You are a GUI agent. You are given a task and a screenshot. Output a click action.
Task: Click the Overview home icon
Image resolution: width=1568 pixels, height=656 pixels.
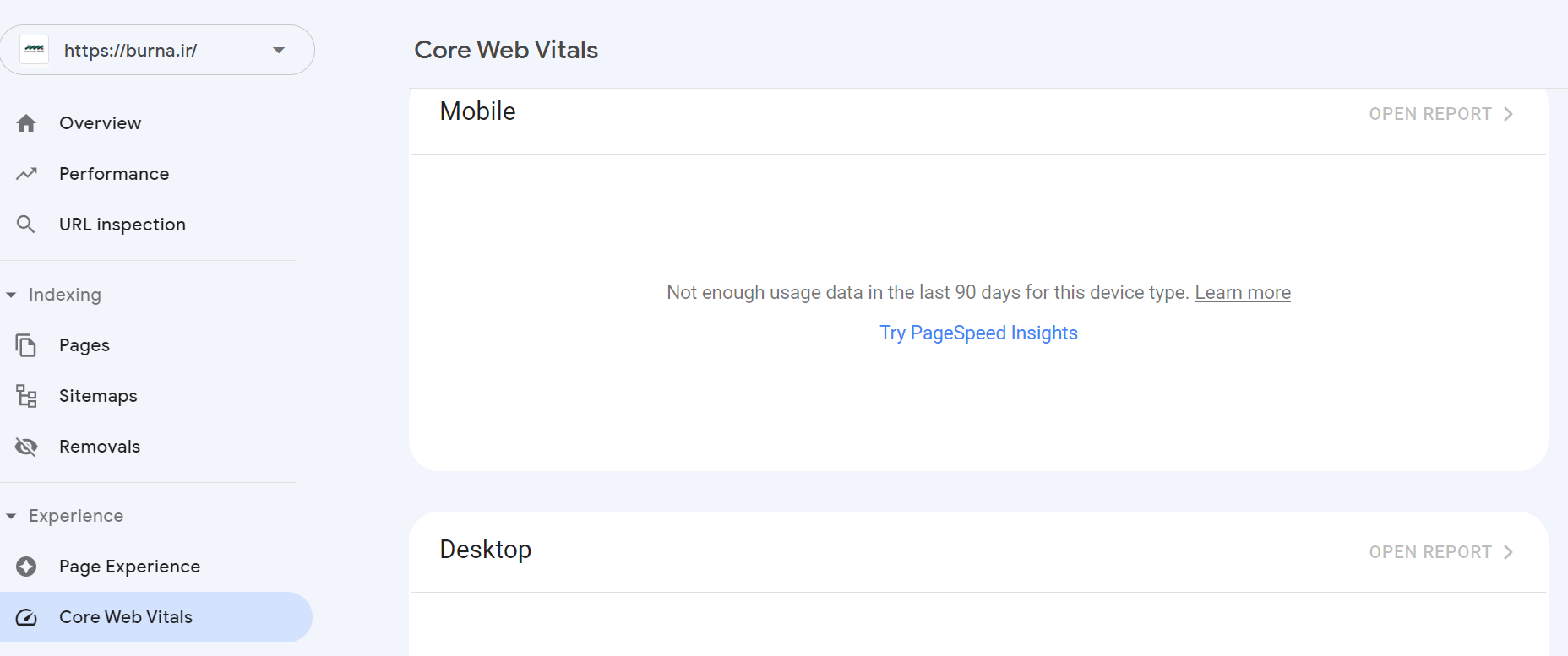[26, 123]
